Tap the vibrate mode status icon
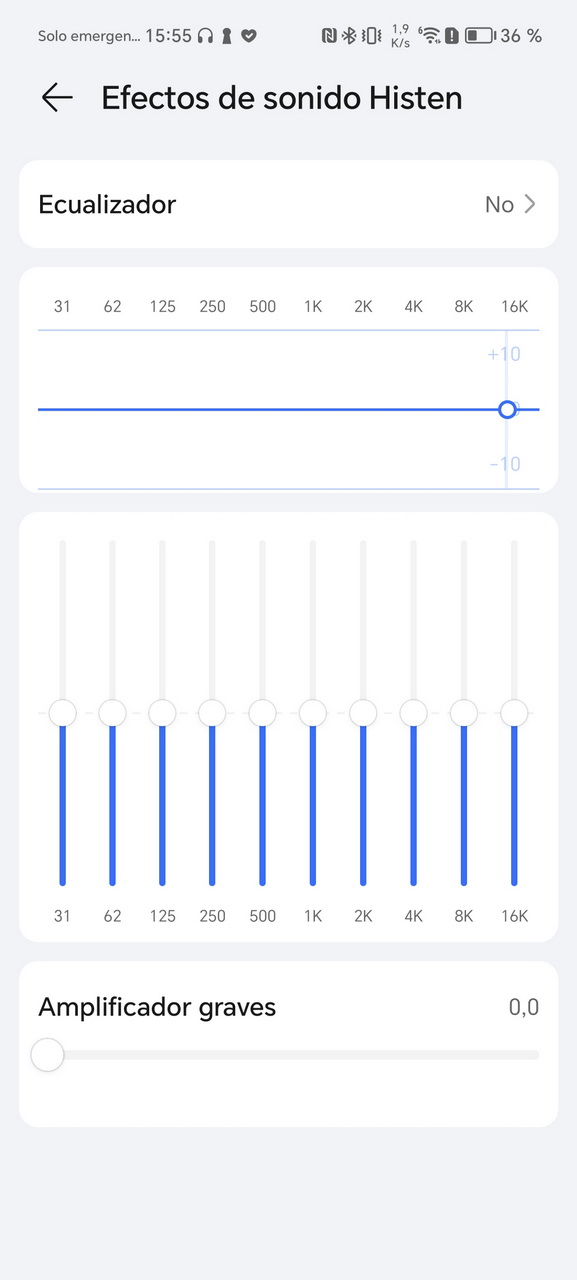 point(371,36)
